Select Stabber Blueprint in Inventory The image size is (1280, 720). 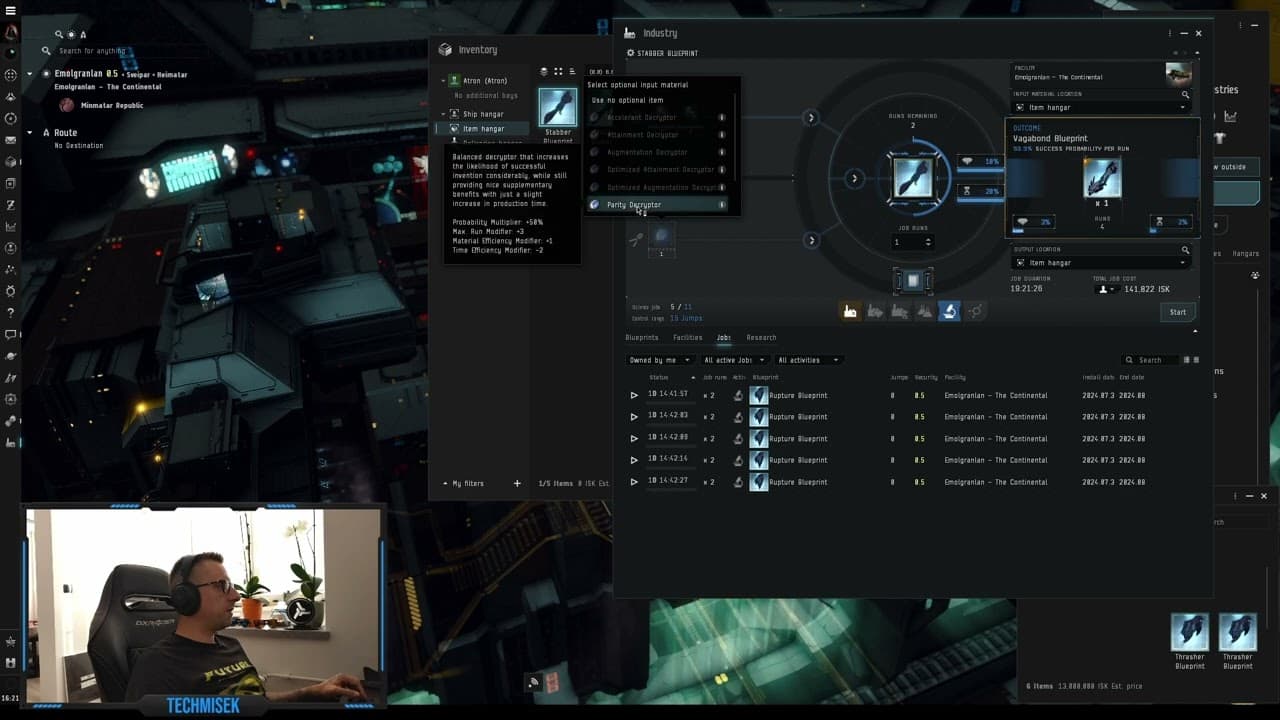557,107
